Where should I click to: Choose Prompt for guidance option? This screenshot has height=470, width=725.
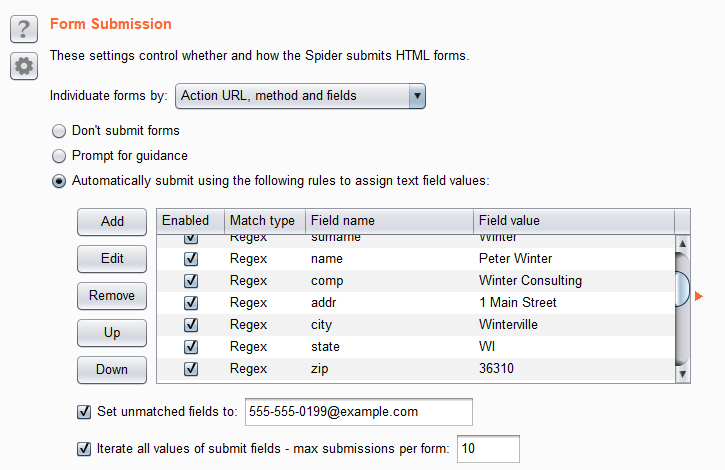[59, 156]
